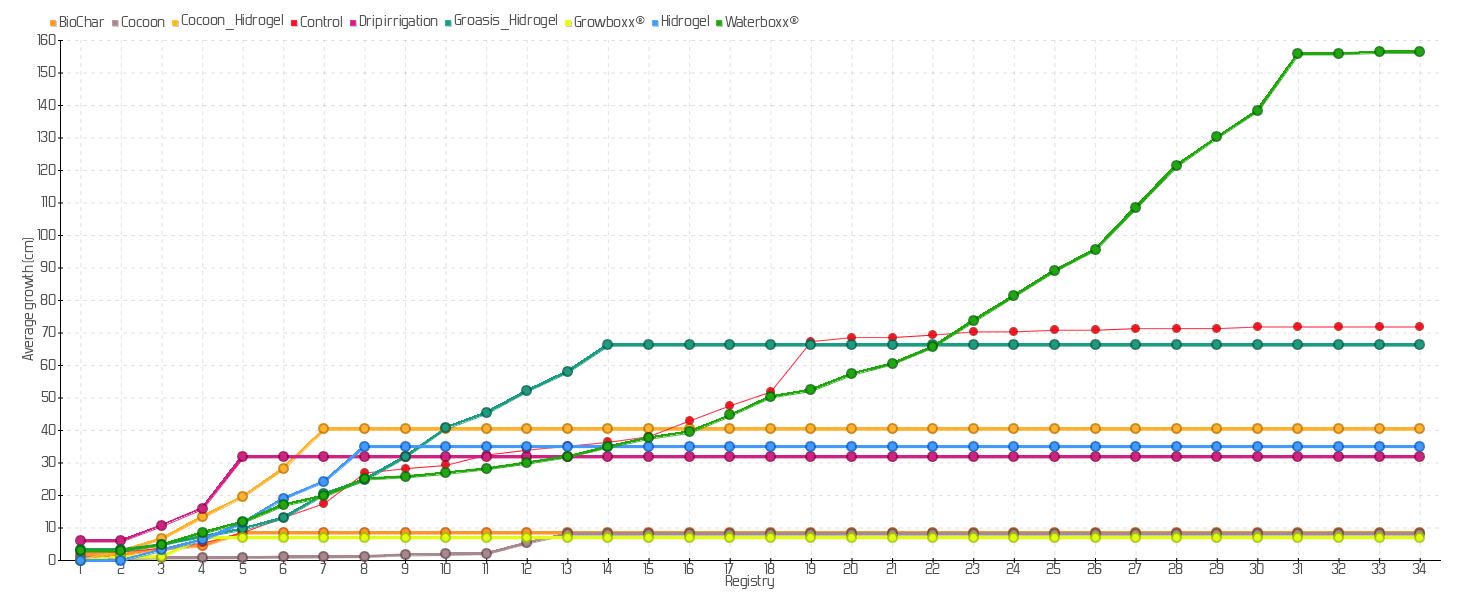The image size is (1460, 600).
Task: Select the Hidrogel legend label
Action: pos(684,21)
